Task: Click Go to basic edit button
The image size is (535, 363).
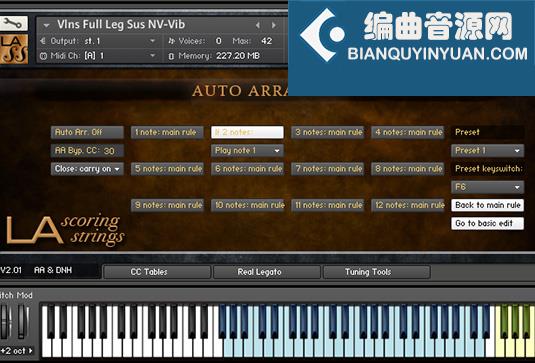Action: [488, 223]
